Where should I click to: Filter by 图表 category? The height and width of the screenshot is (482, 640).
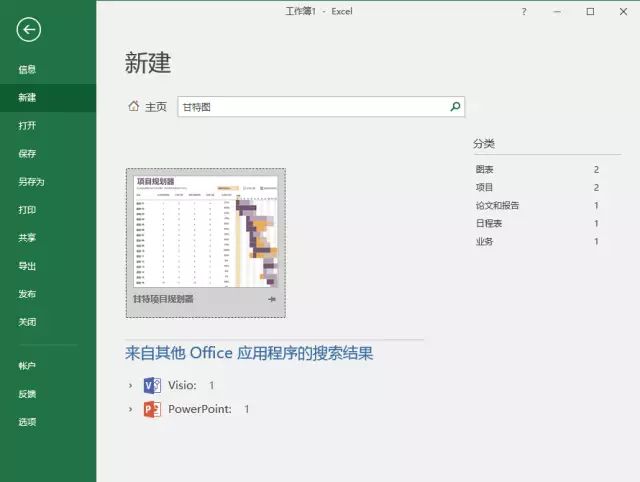tap(537, 169)
